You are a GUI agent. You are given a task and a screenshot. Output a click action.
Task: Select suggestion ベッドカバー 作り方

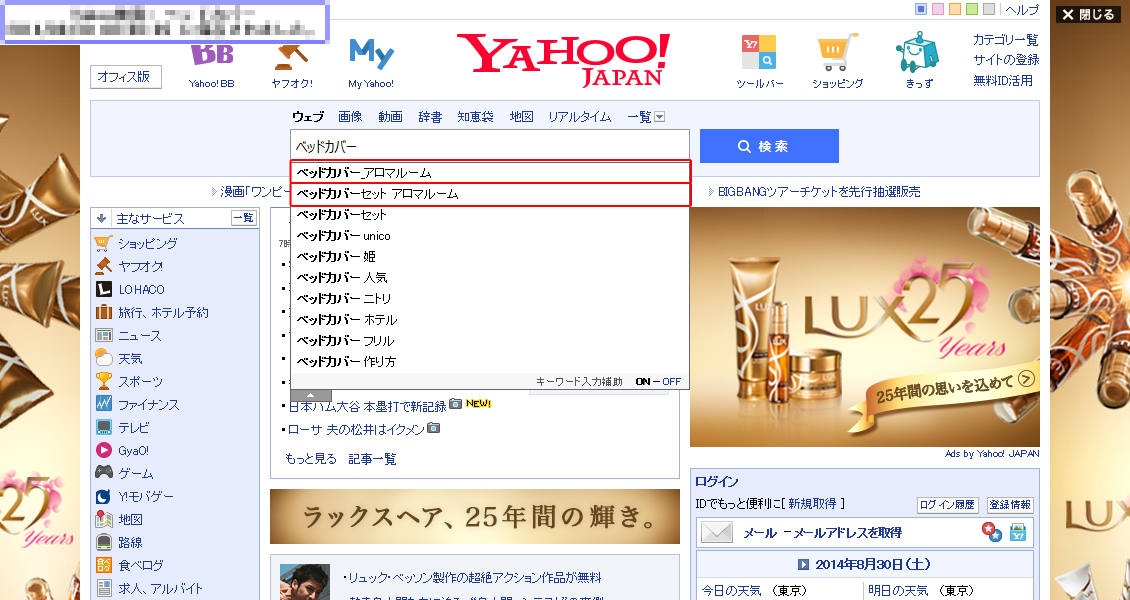tap(490, 361)
